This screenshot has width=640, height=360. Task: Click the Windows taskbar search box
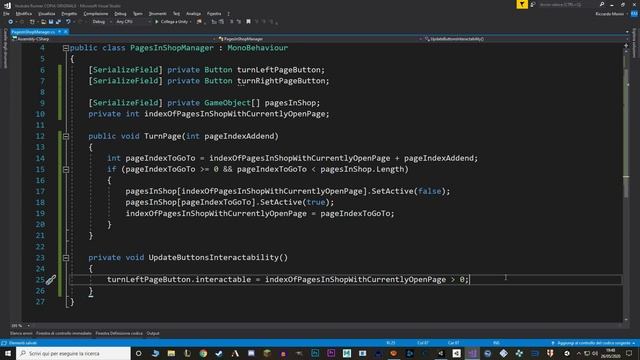pyautogui.click(x=73, y=353)
